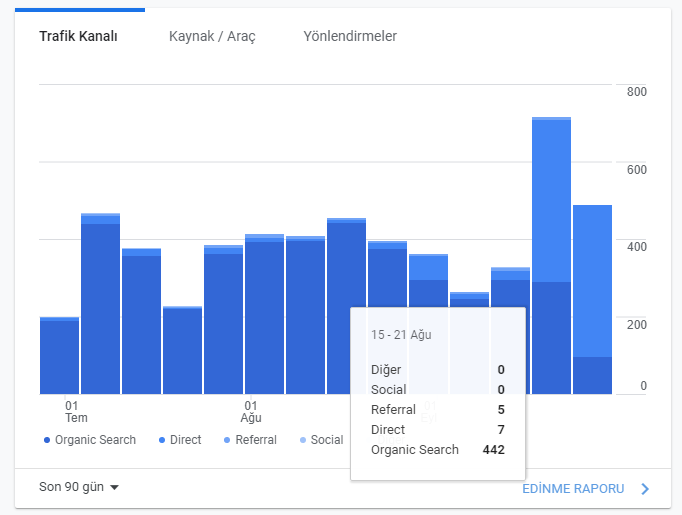Click the Direct legend label

[x=186, y=440]
